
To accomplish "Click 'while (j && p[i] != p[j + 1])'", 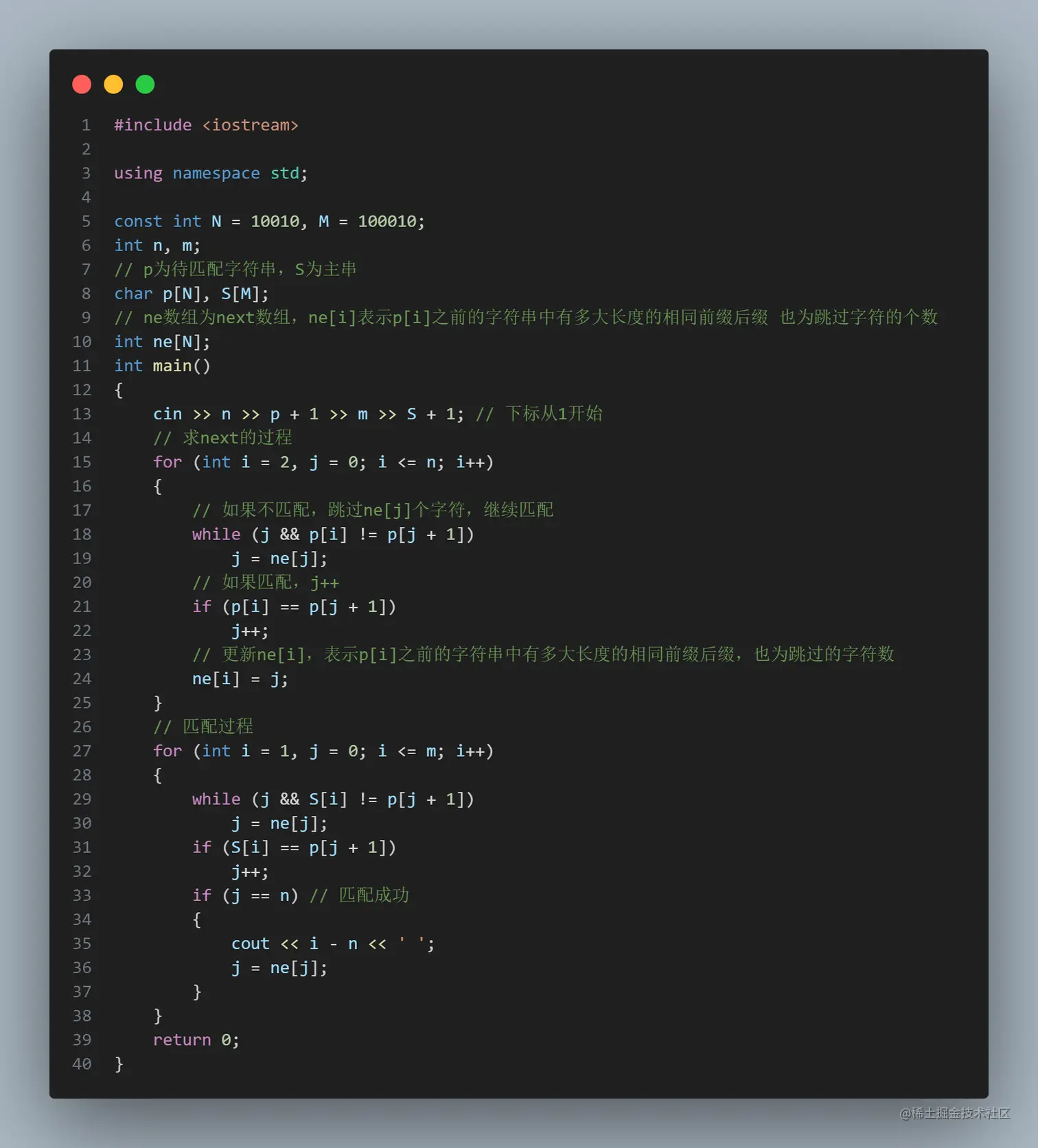I will [x=333, y=534].
